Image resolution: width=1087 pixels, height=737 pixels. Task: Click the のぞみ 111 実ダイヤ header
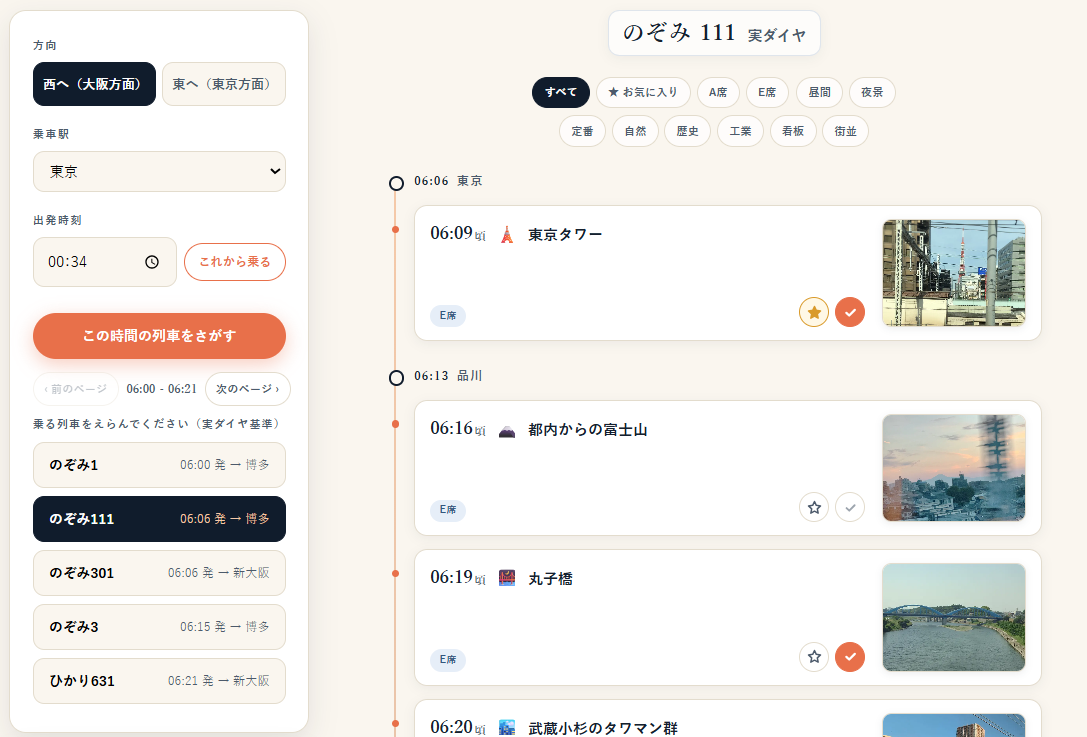tap(714, 33)
